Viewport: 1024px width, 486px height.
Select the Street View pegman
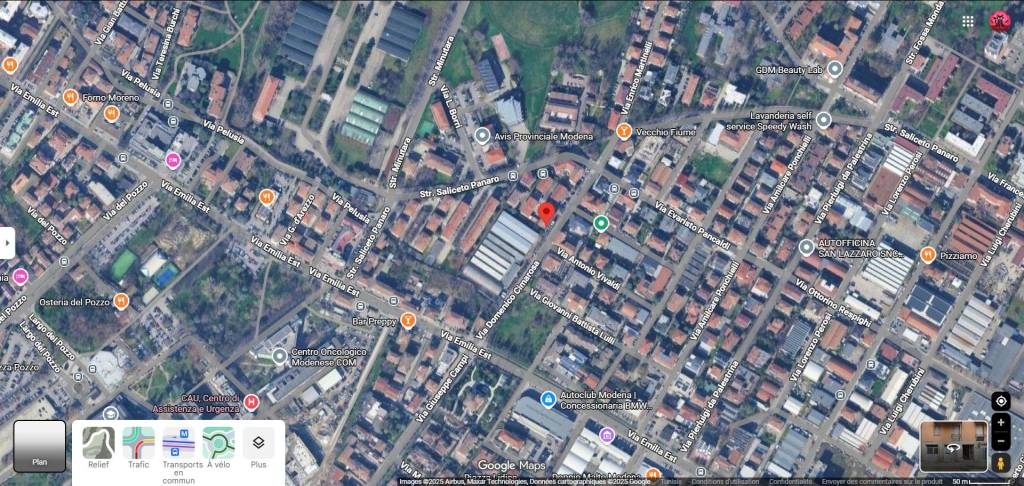point(1001,463)
